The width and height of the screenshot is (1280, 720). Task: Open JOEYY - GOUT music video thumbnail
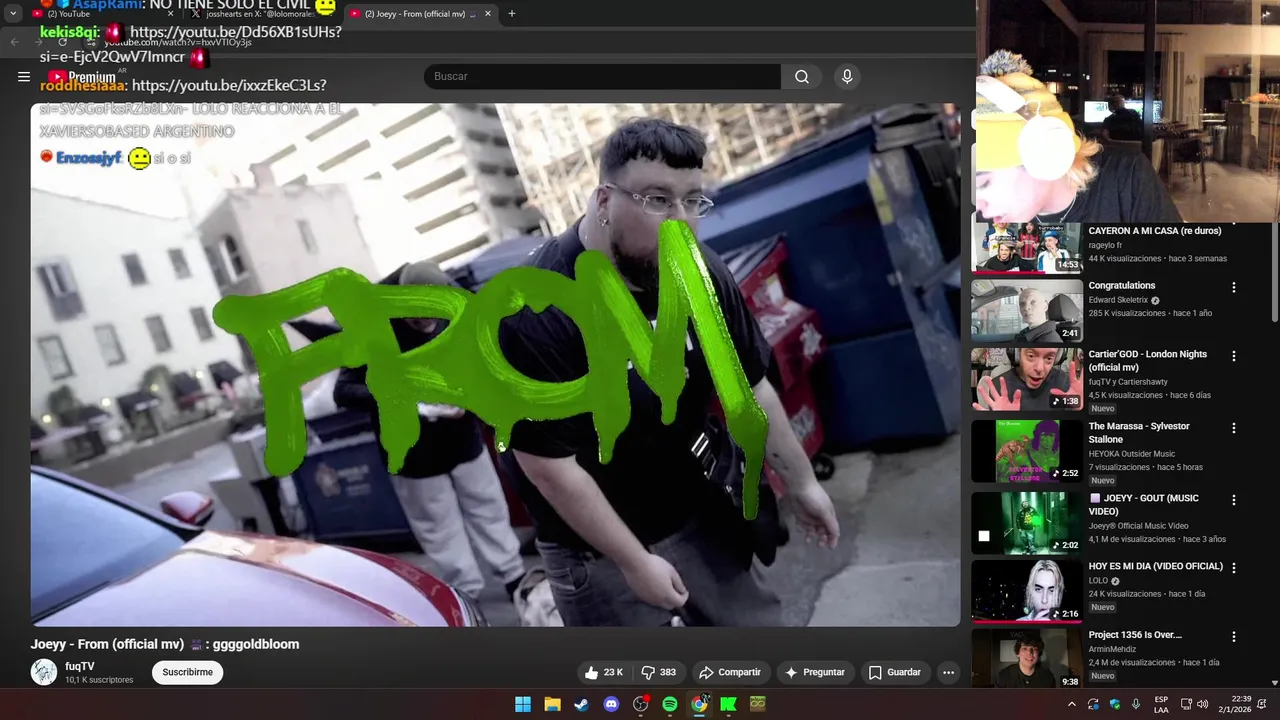pos(1027,523)
